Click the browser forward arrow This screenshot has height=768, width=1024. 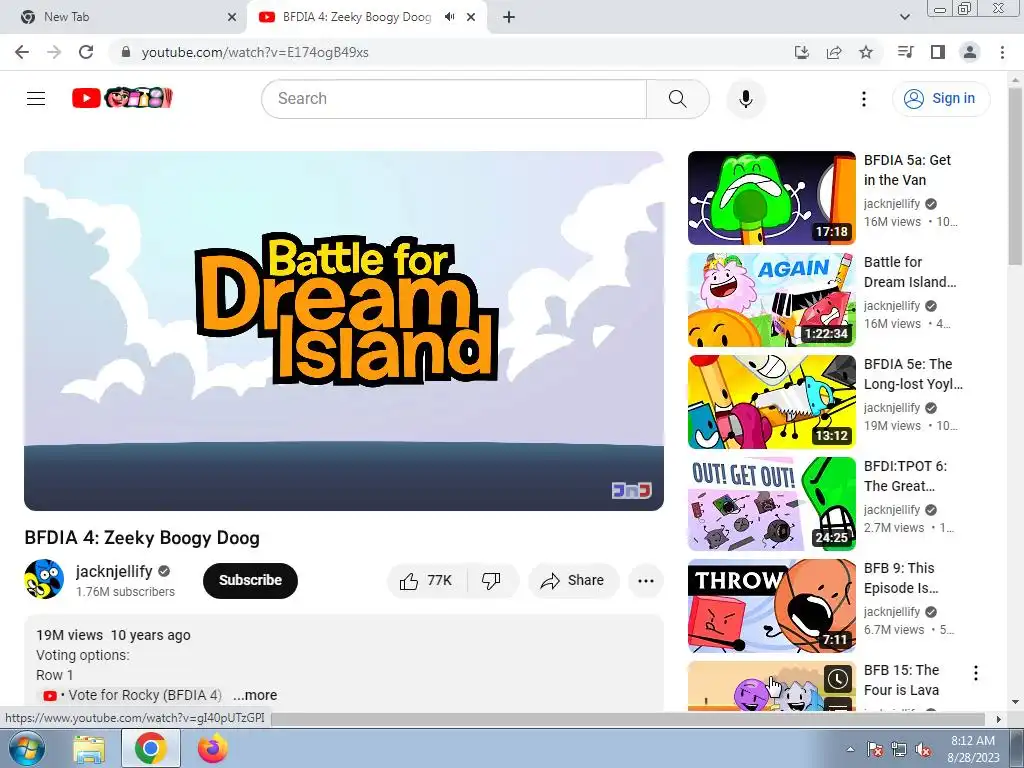[x=54, y=52]
